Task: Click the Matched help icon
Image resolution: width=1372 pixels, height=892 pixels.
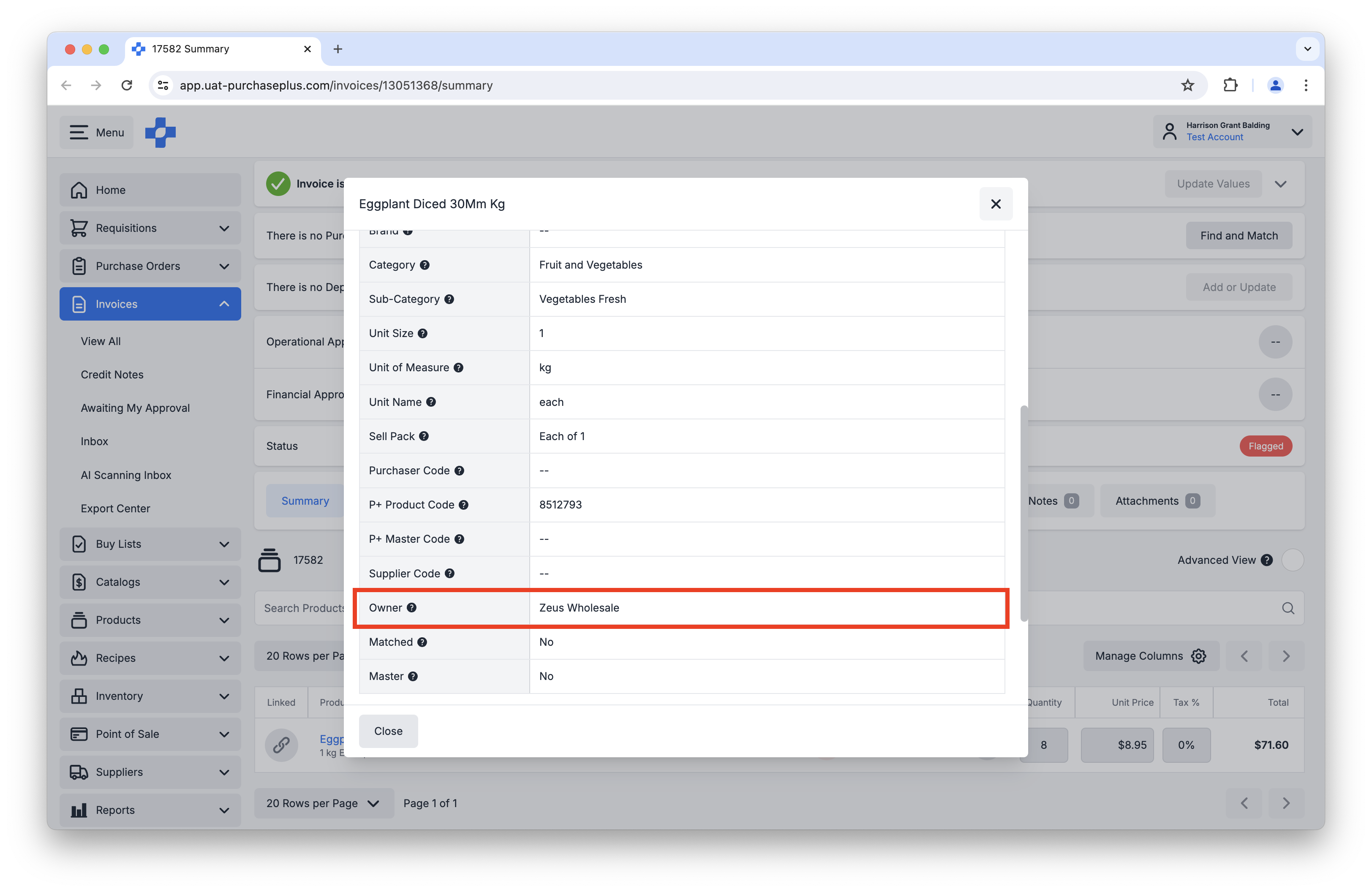Action: tap(422, 642)
